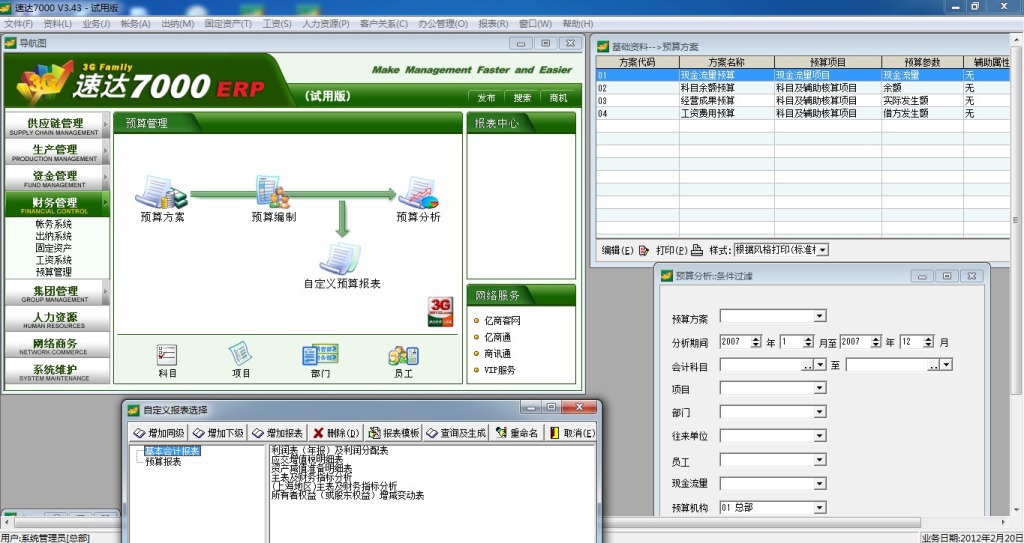Click the end month 12 spinner
1024x543 pixels.
click(928, 342)
